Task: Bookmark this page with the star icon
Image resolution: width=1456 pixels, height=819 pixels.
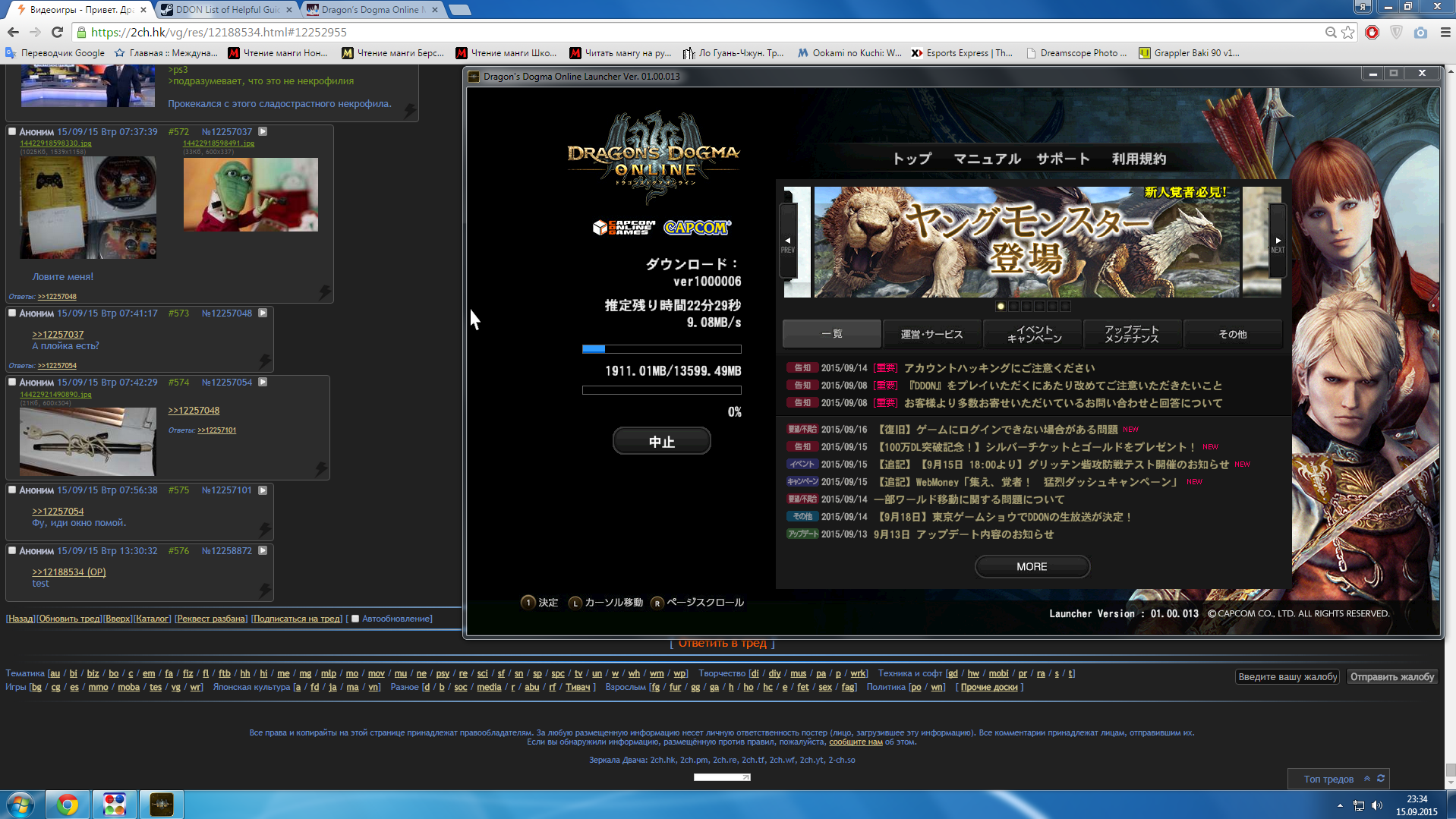Action: (x=1347, y=32)
